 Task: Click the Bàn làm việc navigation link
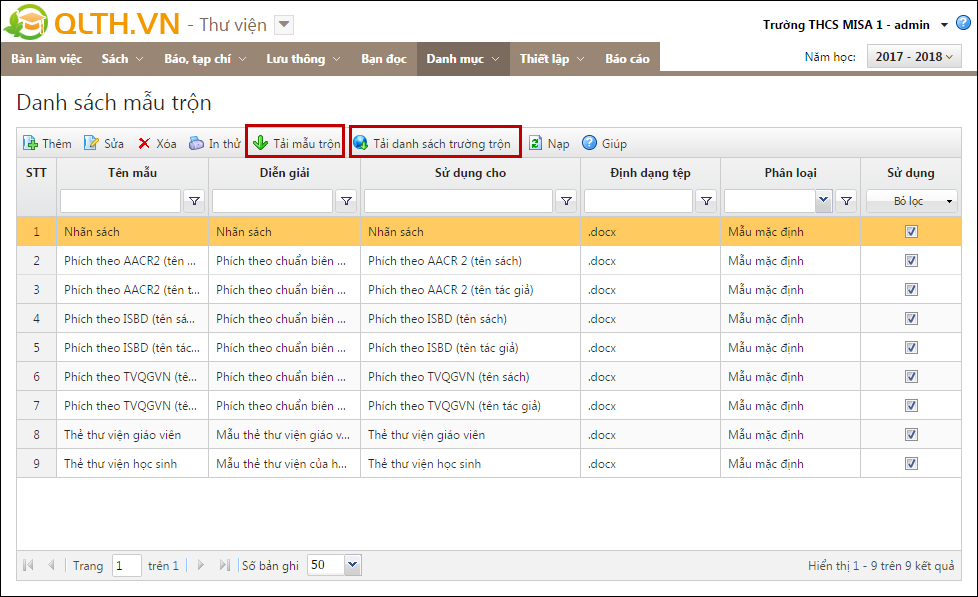pos(46,59)
